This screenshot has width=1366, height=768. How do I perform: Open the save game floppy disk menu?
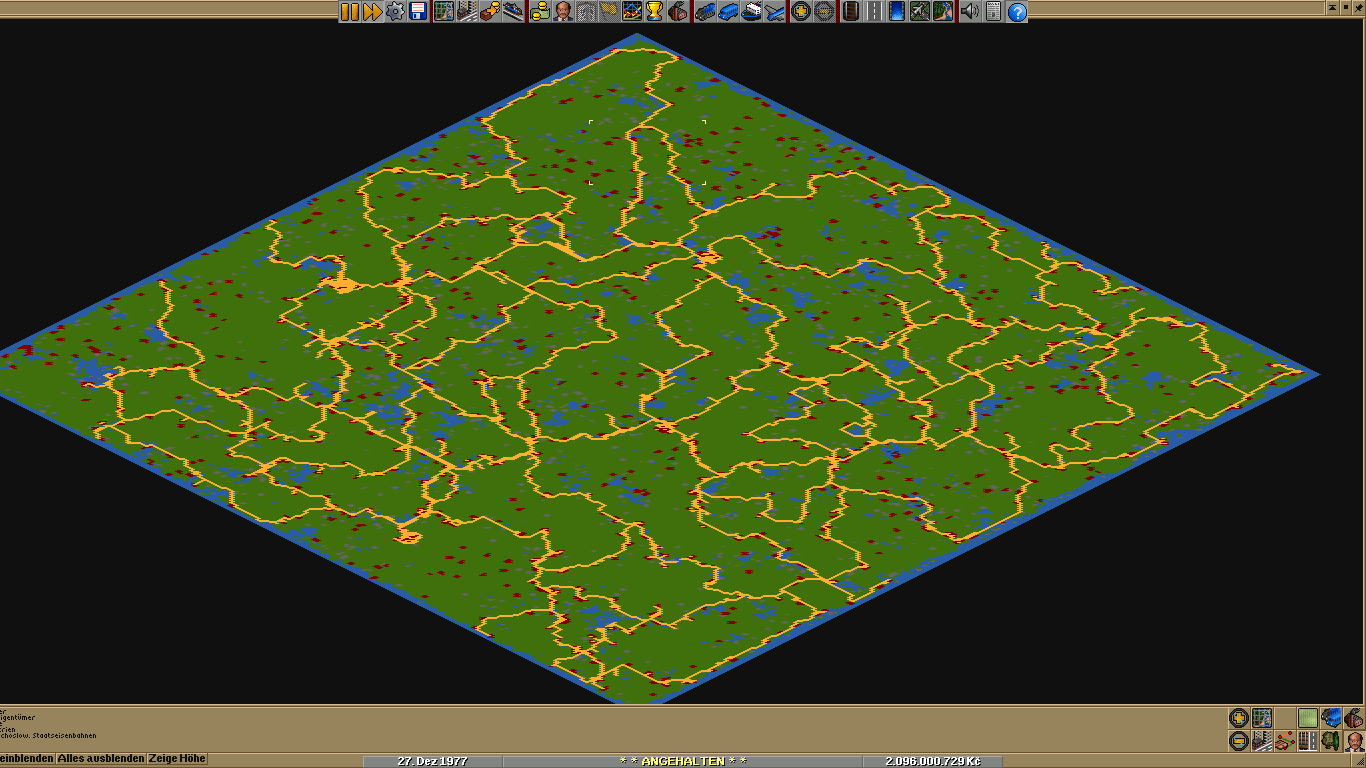(x=418, y=11)
